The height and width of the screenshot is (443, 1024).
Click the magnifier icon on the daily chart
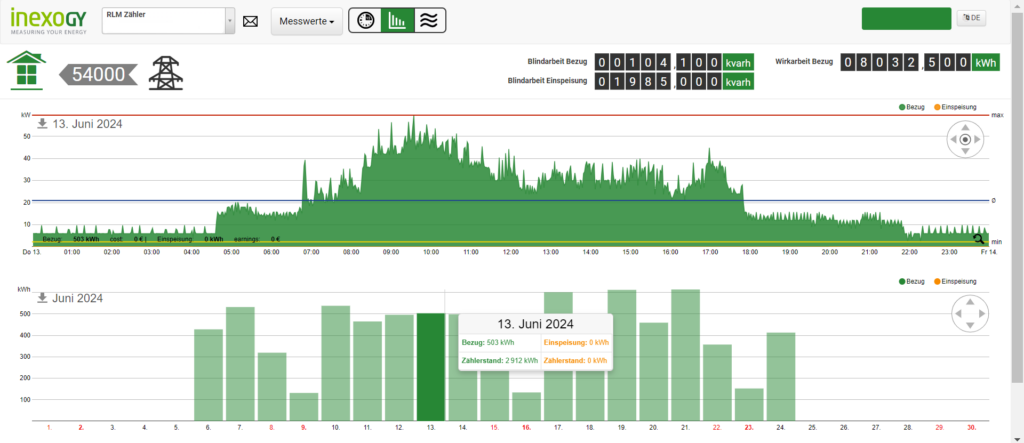(978, 238)
